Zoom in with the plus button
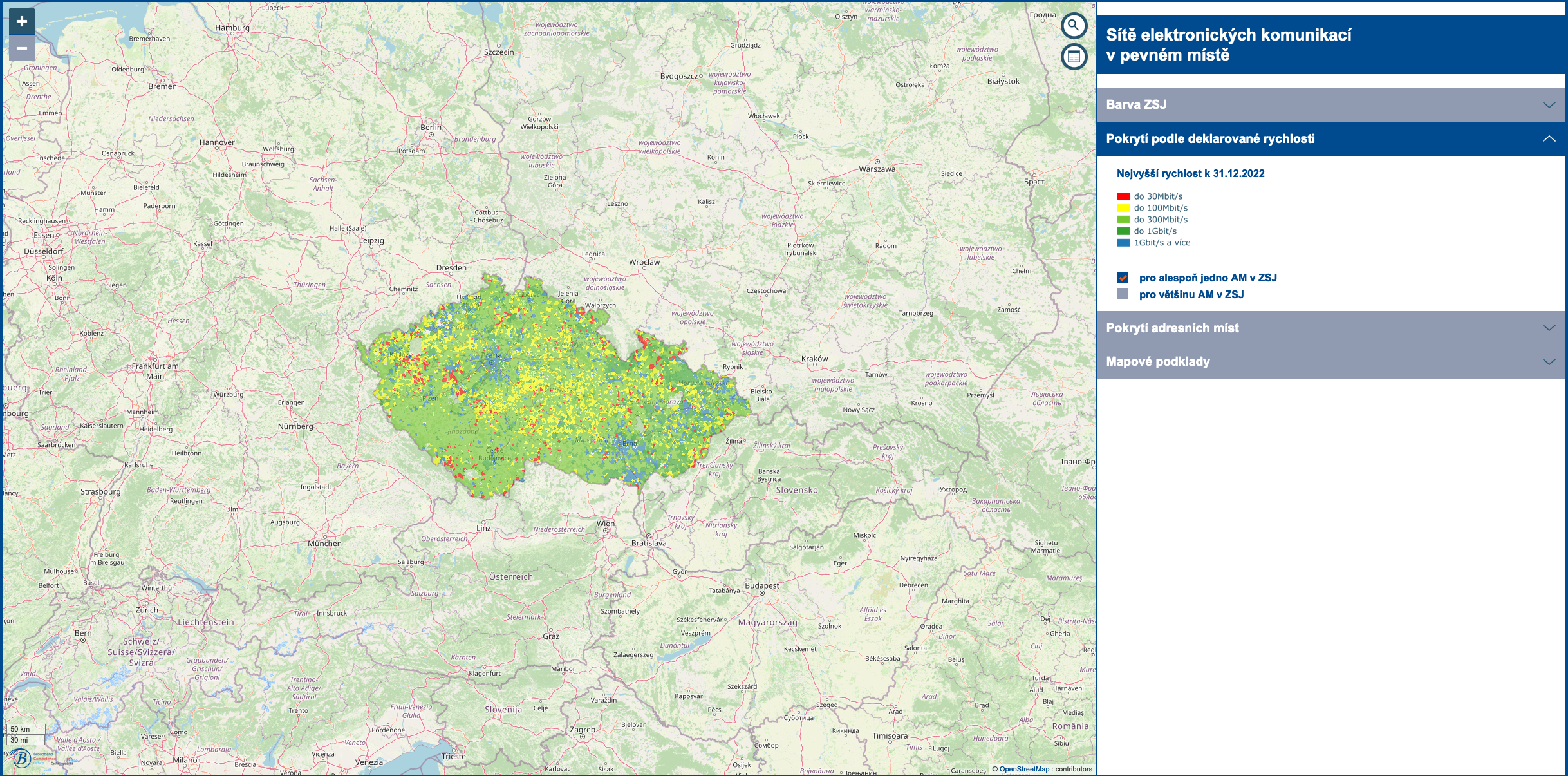 click(22, 21)
